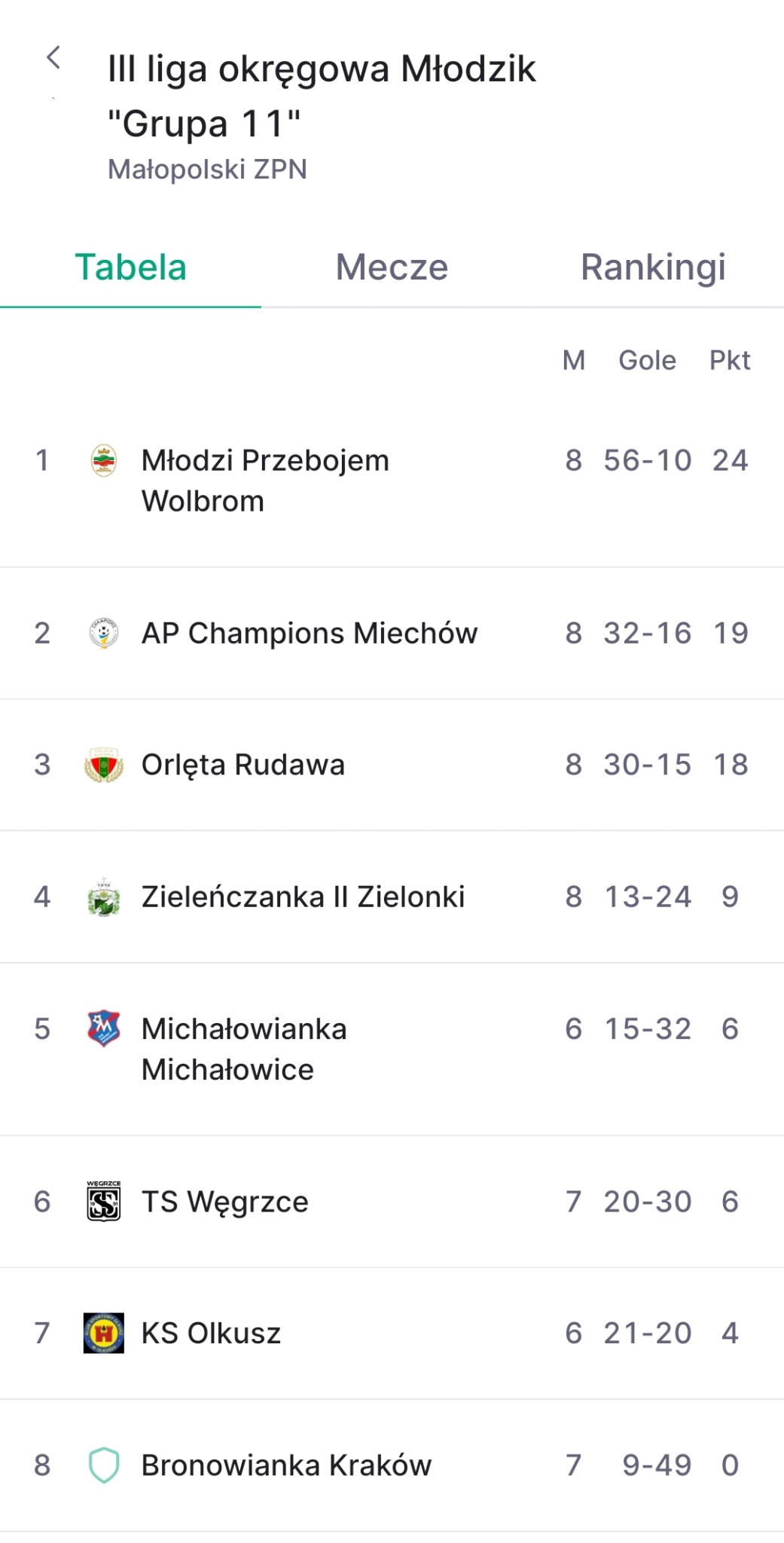Tap Zieleńczanka II Zielonki team badge

pos(104,897)
